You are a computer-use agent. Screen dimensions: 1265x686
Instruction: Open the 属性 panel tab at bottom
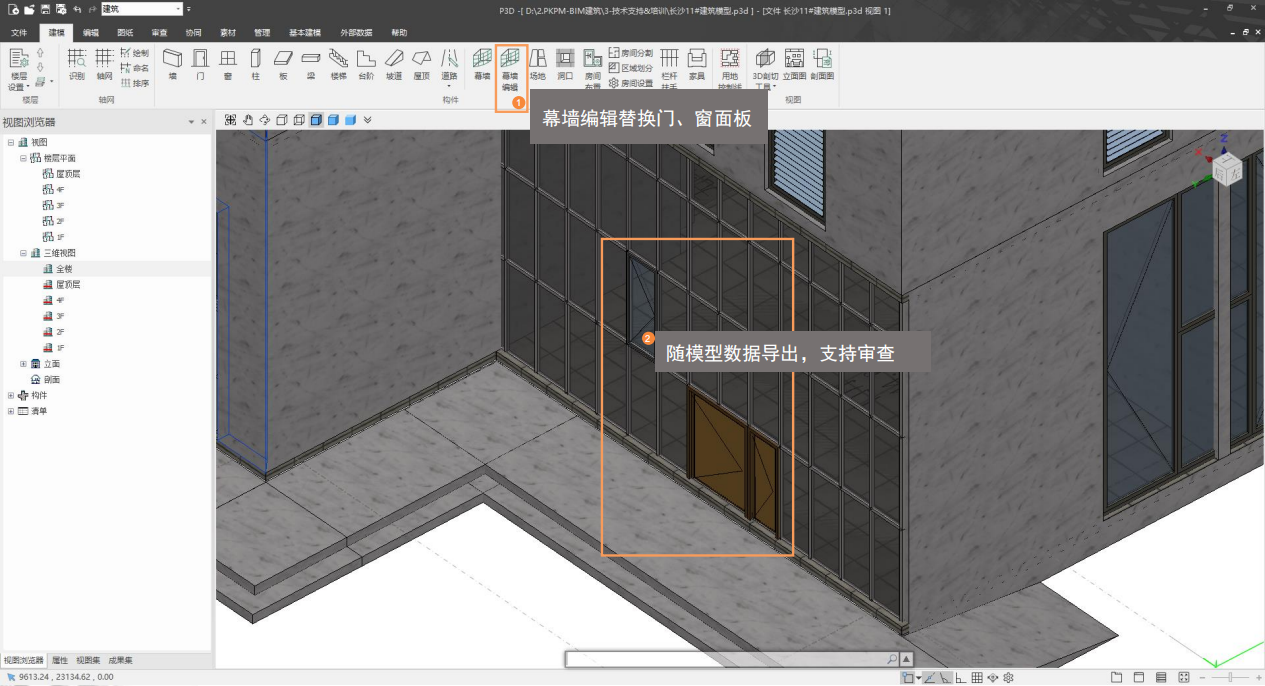click(60, 661)
